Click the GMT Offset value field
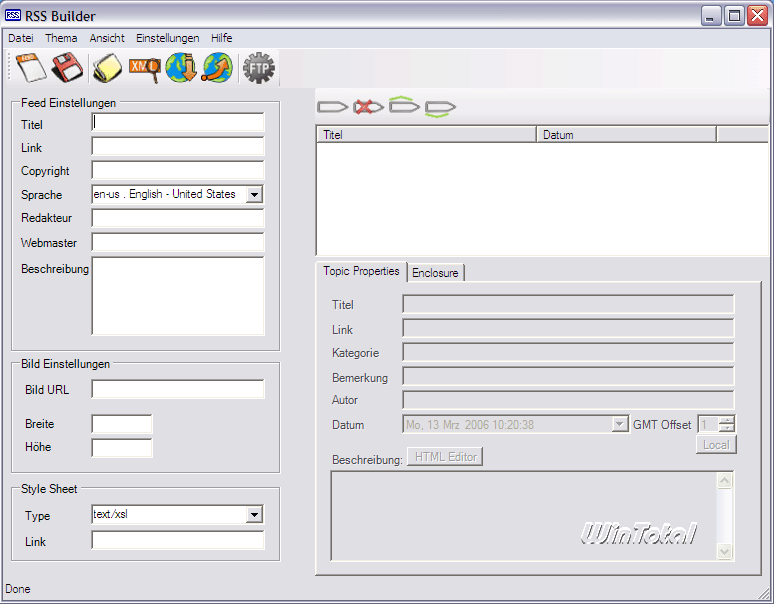The height and width of the screenshot is (604, 774). tap(708, 424)
